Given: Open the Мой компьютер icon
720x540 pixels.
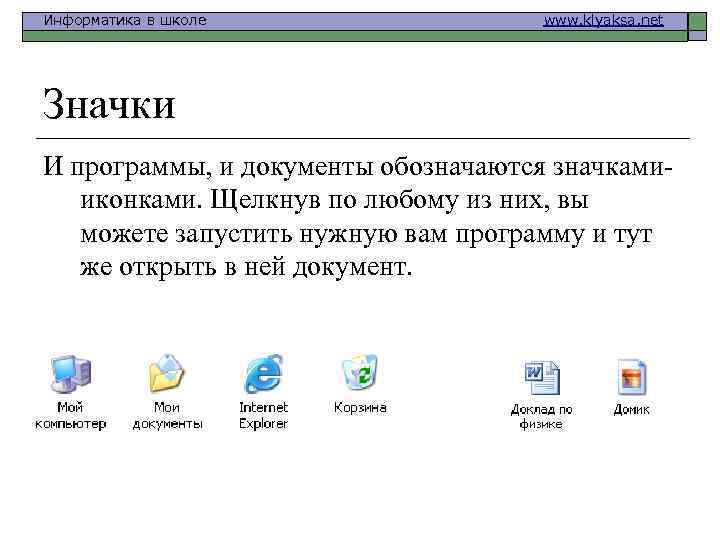Looking at the screenshot, I should (70, 374).
